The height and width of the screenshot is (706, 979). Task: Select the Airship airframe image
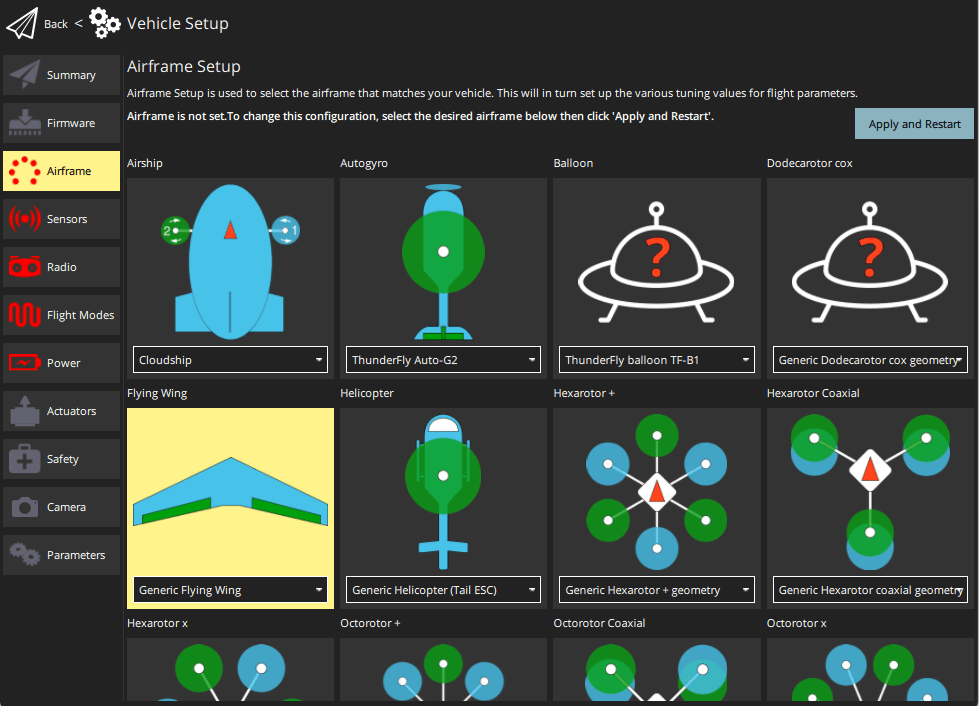[230, 258]
